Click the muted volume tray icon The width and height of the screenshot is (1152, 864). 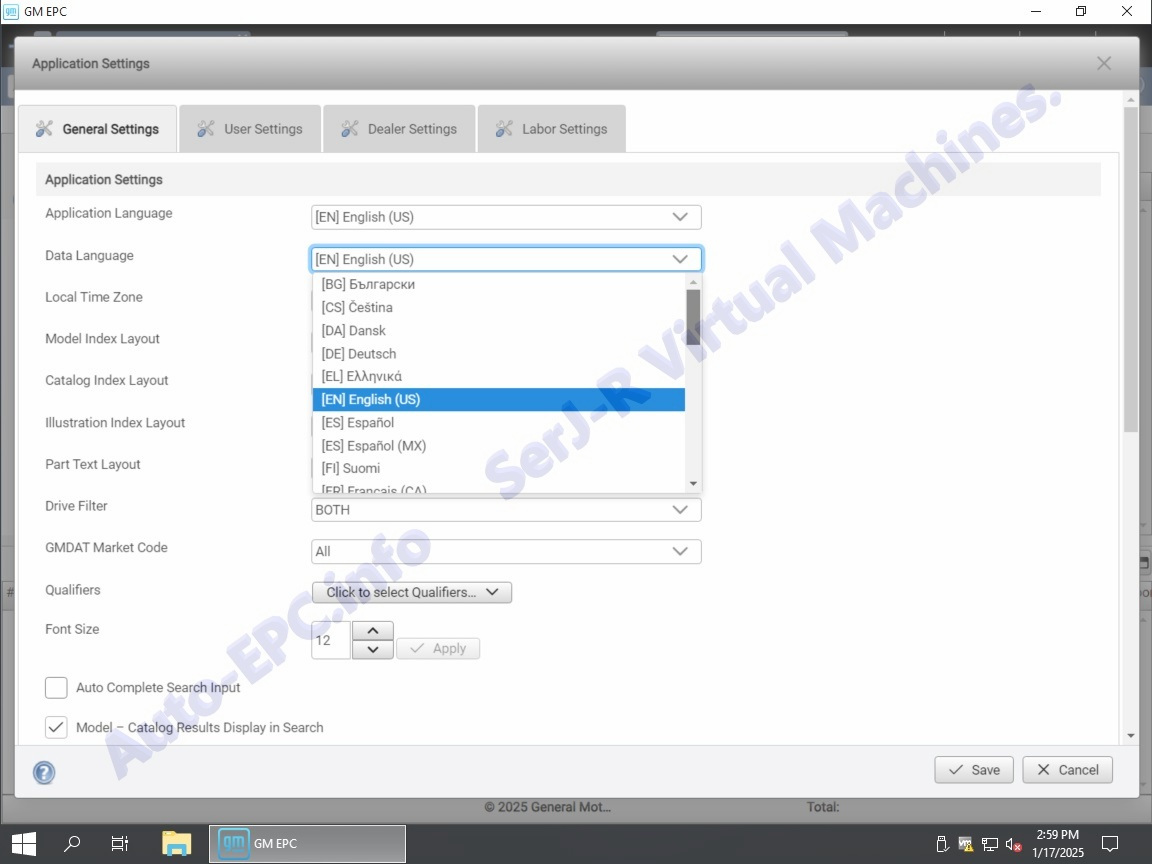(x=1014, y=844)
